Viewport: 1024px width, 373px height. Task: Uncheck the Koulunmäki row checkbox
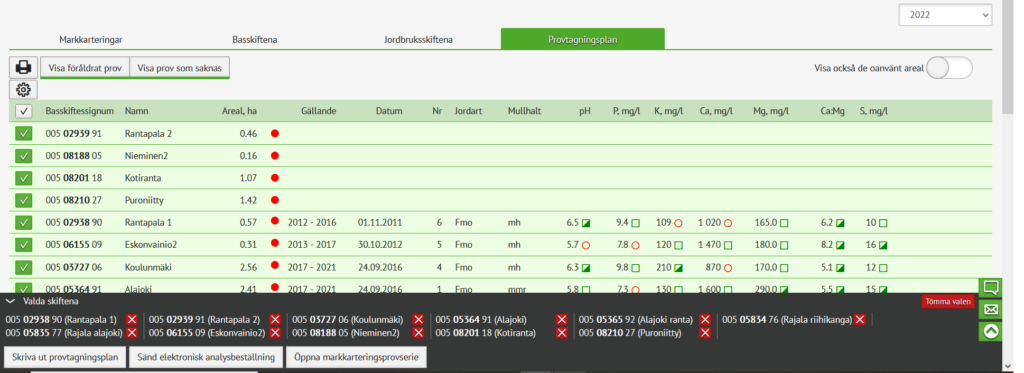[x=24, y=267]
